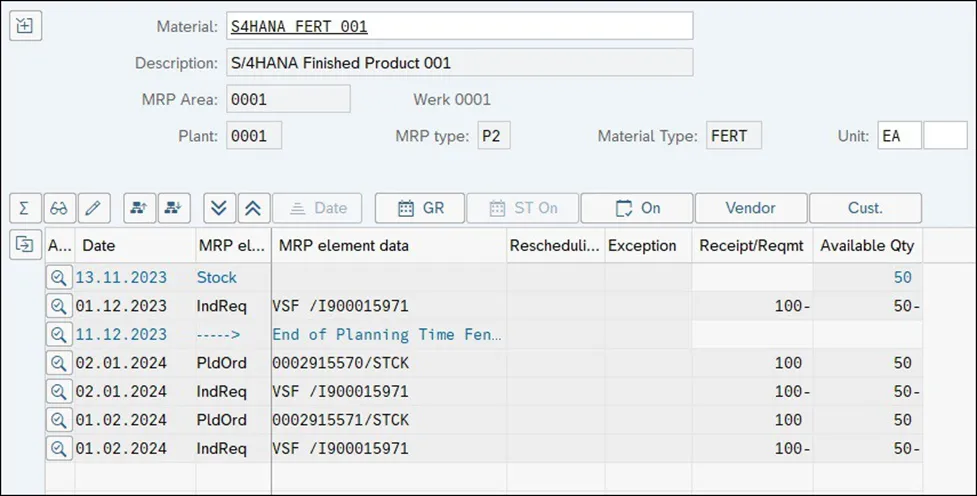Screen dimensions: 977x496
Task: Toggle the On button
Action: click(637, 208)
